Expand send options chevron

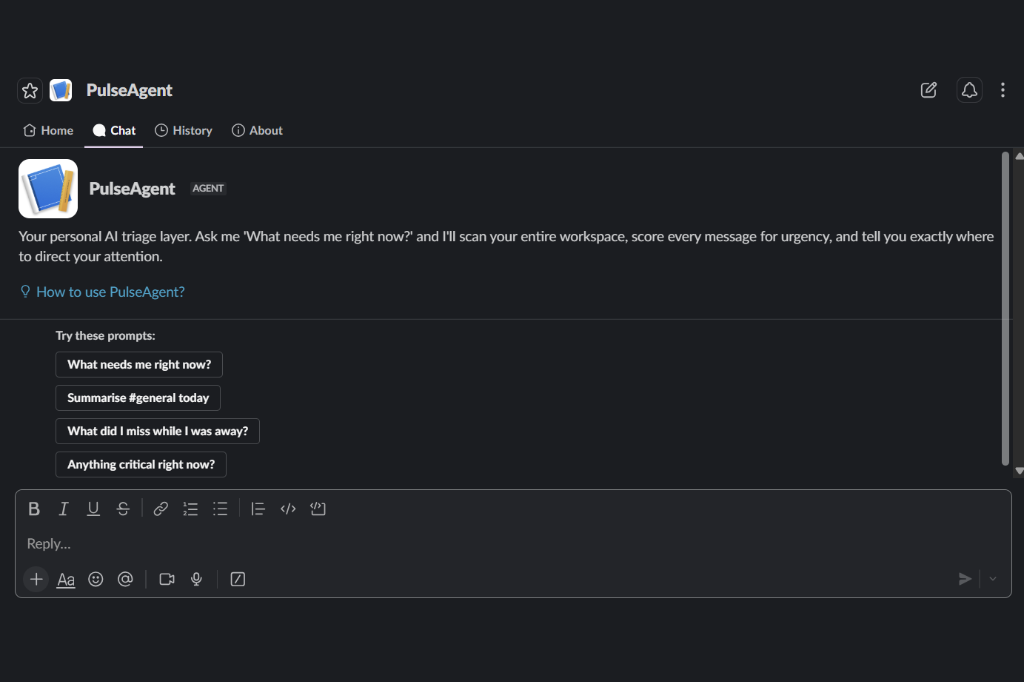[993, 579]
